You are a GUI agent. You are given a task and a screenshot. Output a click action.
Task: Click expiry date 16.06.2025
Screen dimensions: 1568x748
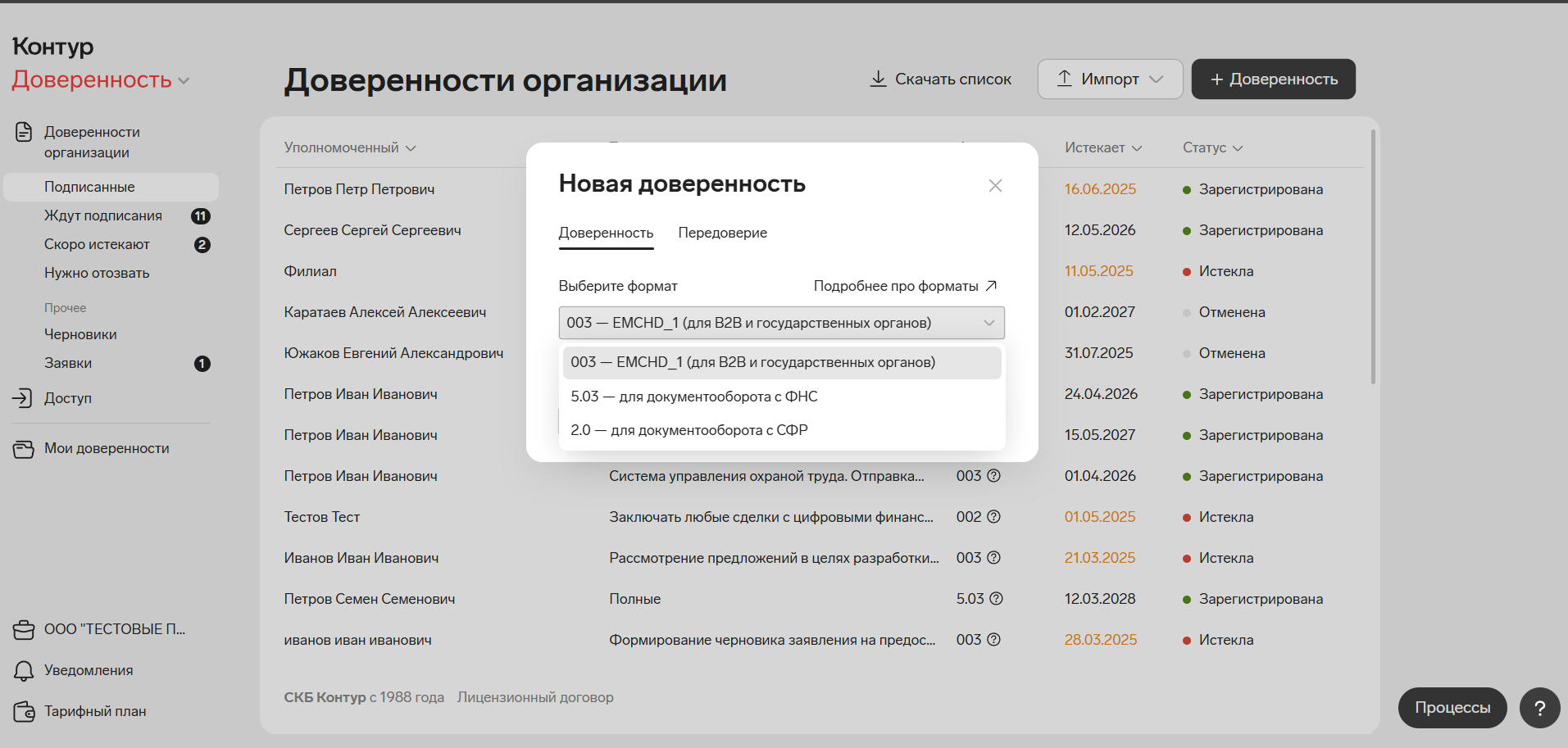coord(1100,189)
